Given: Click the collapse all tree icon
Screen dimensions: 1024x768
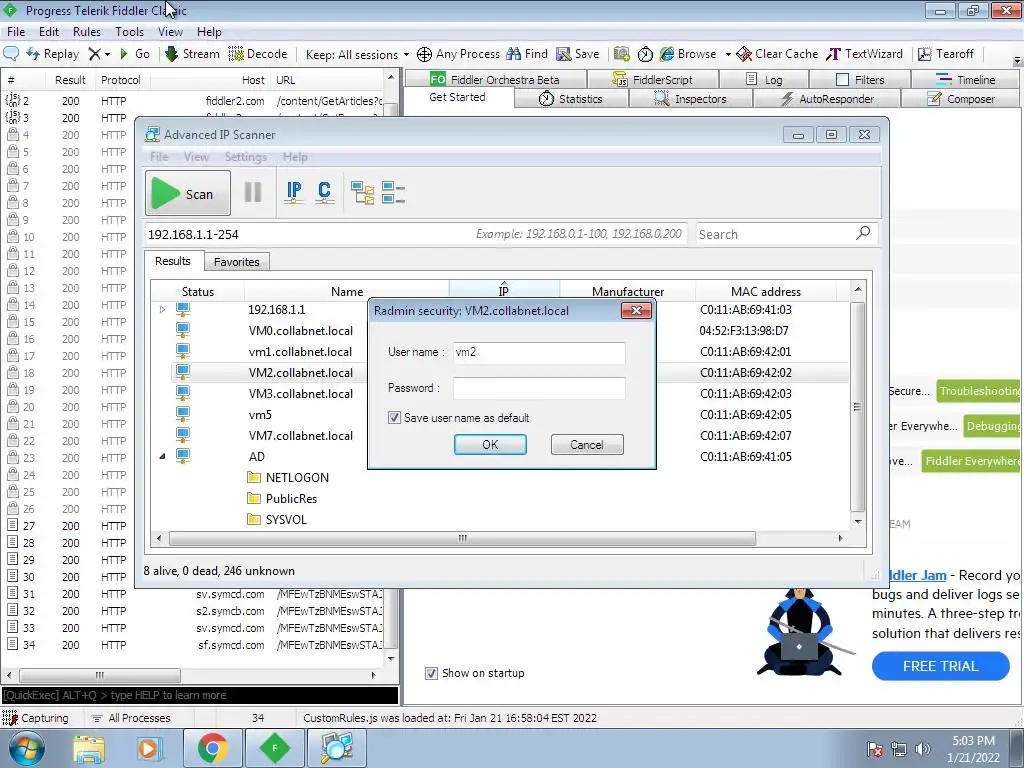Looking at the screenshot, I should [x=393, y=193].
